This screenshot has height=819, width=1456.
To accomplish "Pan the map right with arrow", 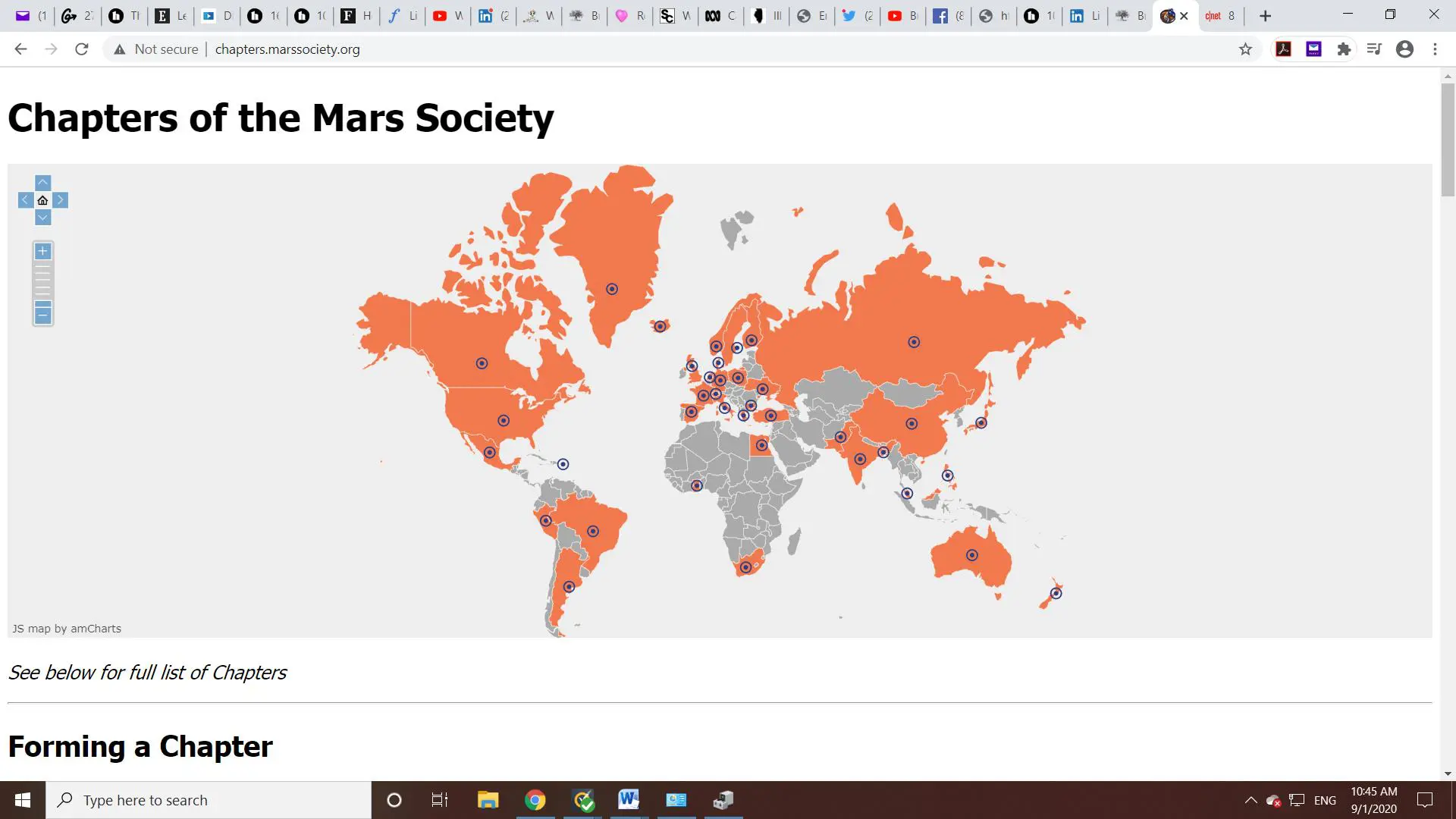I will pyautogui.click(x=61, y=200).
